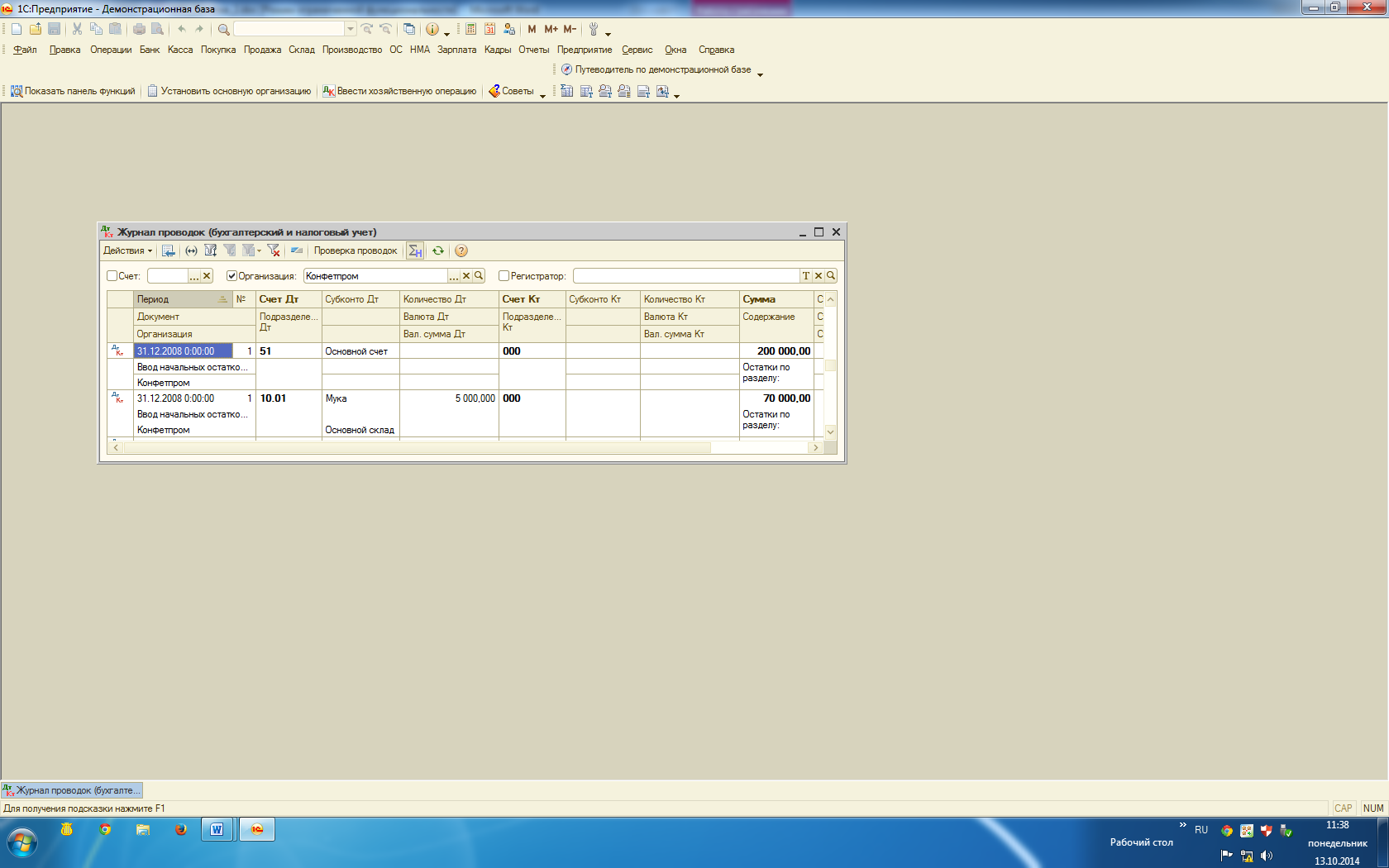Screen dimensions: 1389x868
Task: Toggle the totals sigma icon
Action: click(x=415, y=250)
